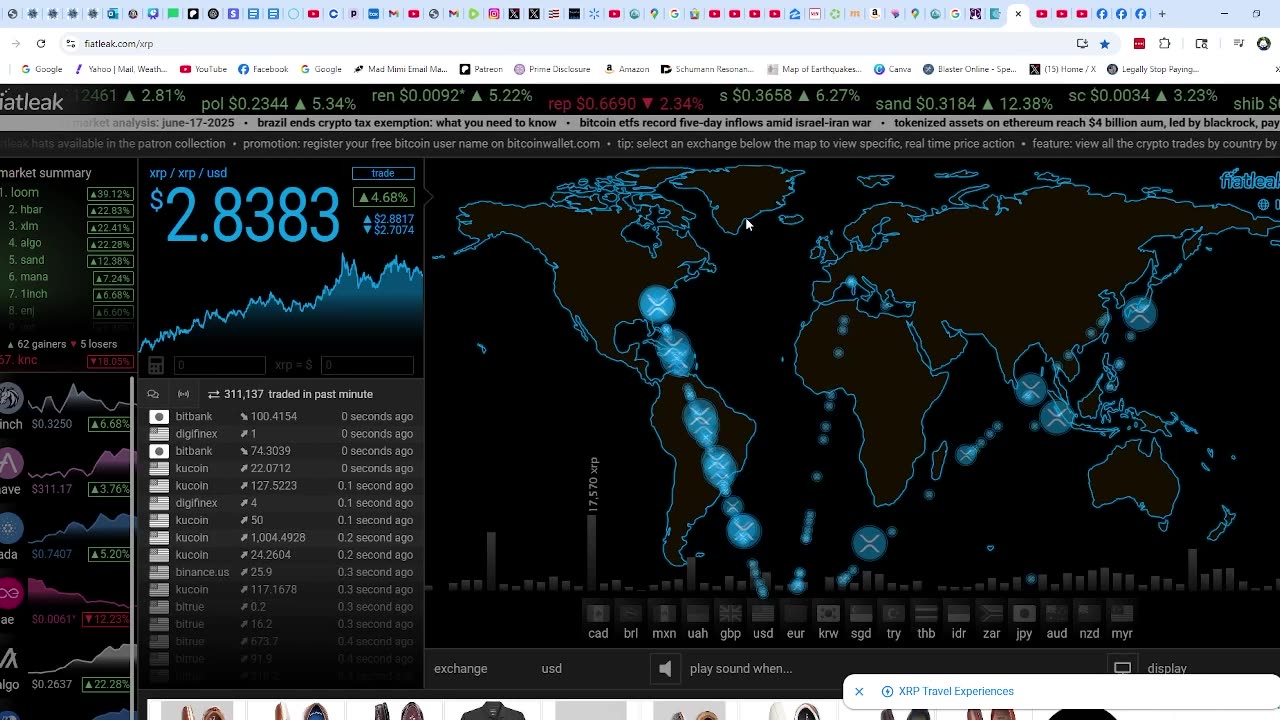1280x720 pixels.
Task: Select the AUD currency flag
Action: point(1056,614)
